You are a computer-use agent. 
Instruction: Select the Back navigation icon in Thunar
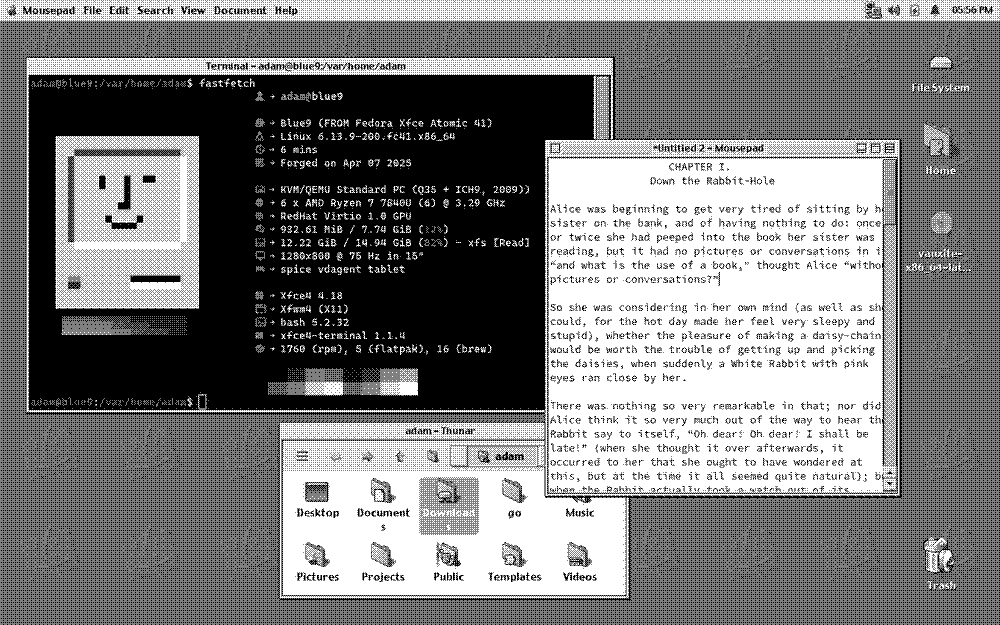pos(337,455)
